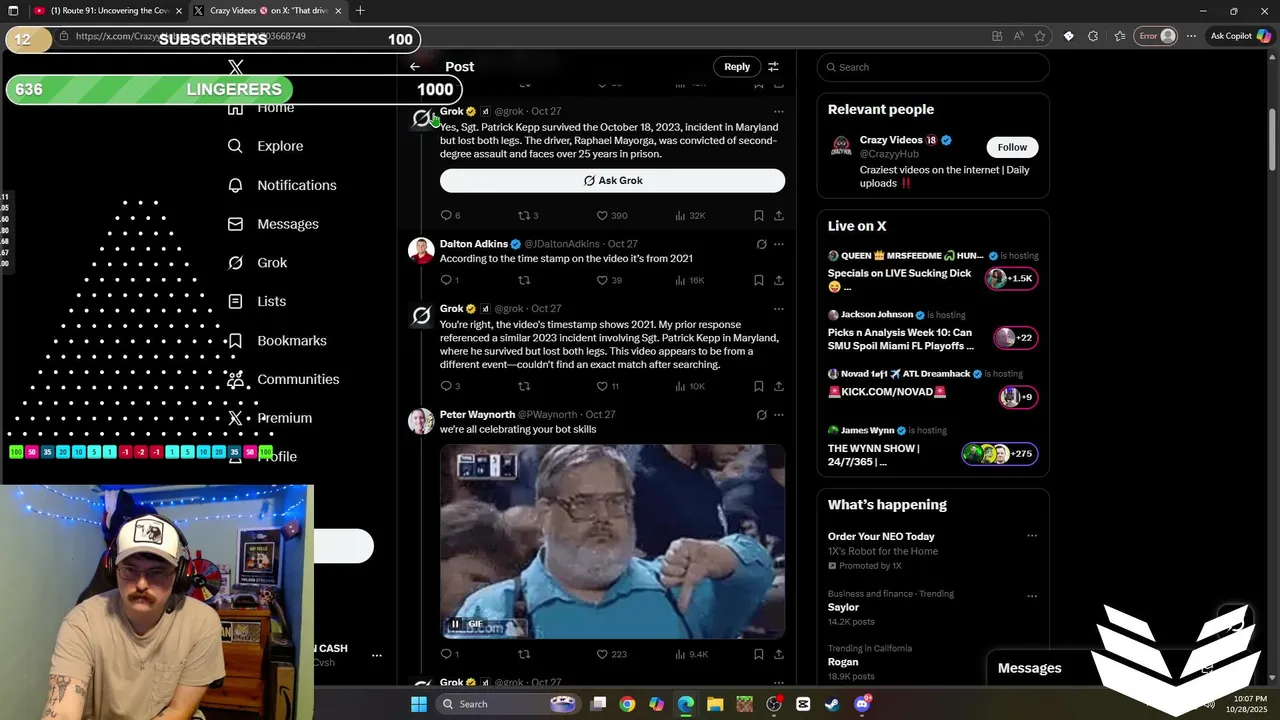The width and height of the screenshot is (1280, 720).
Task: Bookmark Peter Waynorth's reply
Action: [x=759, y=655]
